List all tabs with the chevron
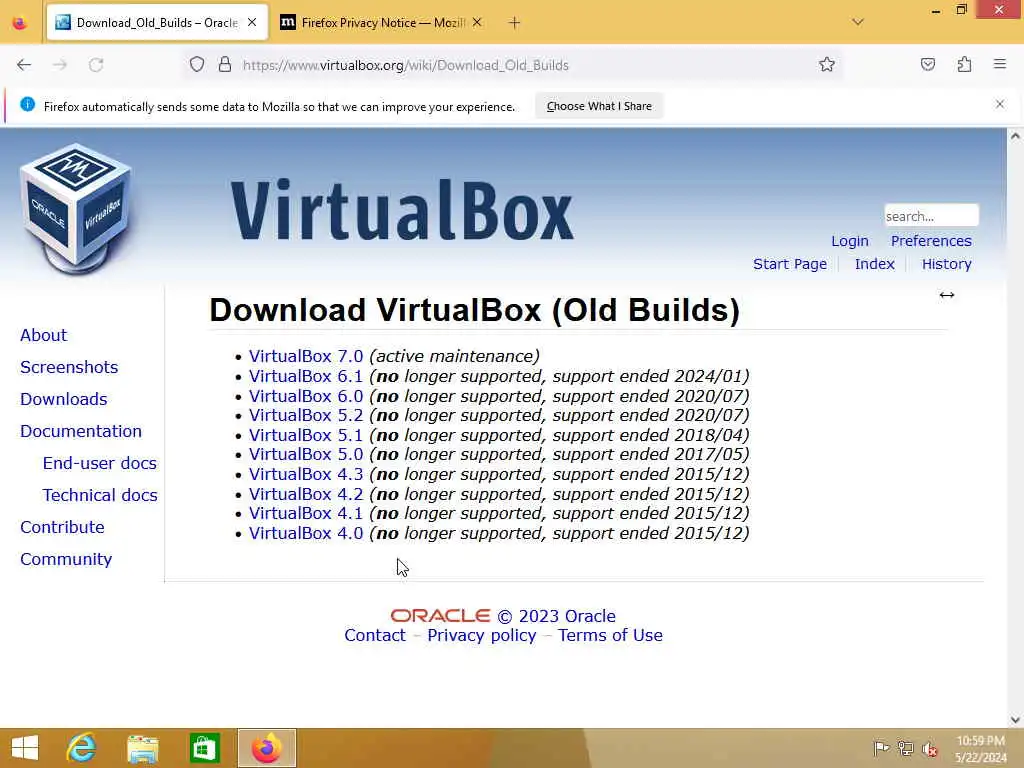Viewport: 1024px width, 768px height. (x=858, y=22)
